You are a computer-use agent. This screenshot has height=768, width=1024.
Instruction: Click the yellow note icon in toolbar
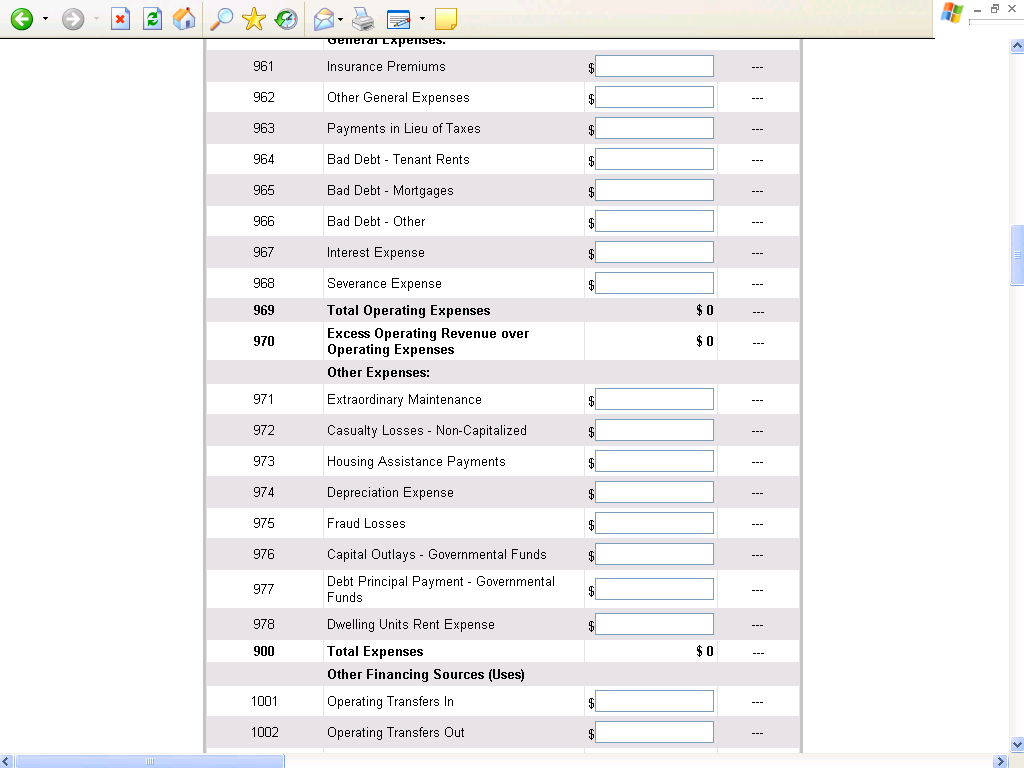point(445,19)
